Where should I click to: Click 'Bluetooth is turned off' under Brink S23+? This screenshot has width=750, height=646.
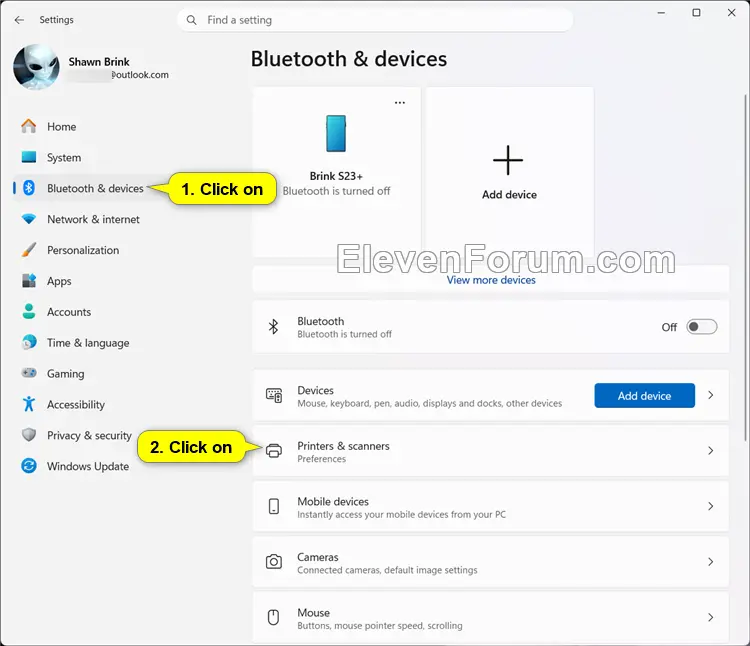(x=336, y=191)
